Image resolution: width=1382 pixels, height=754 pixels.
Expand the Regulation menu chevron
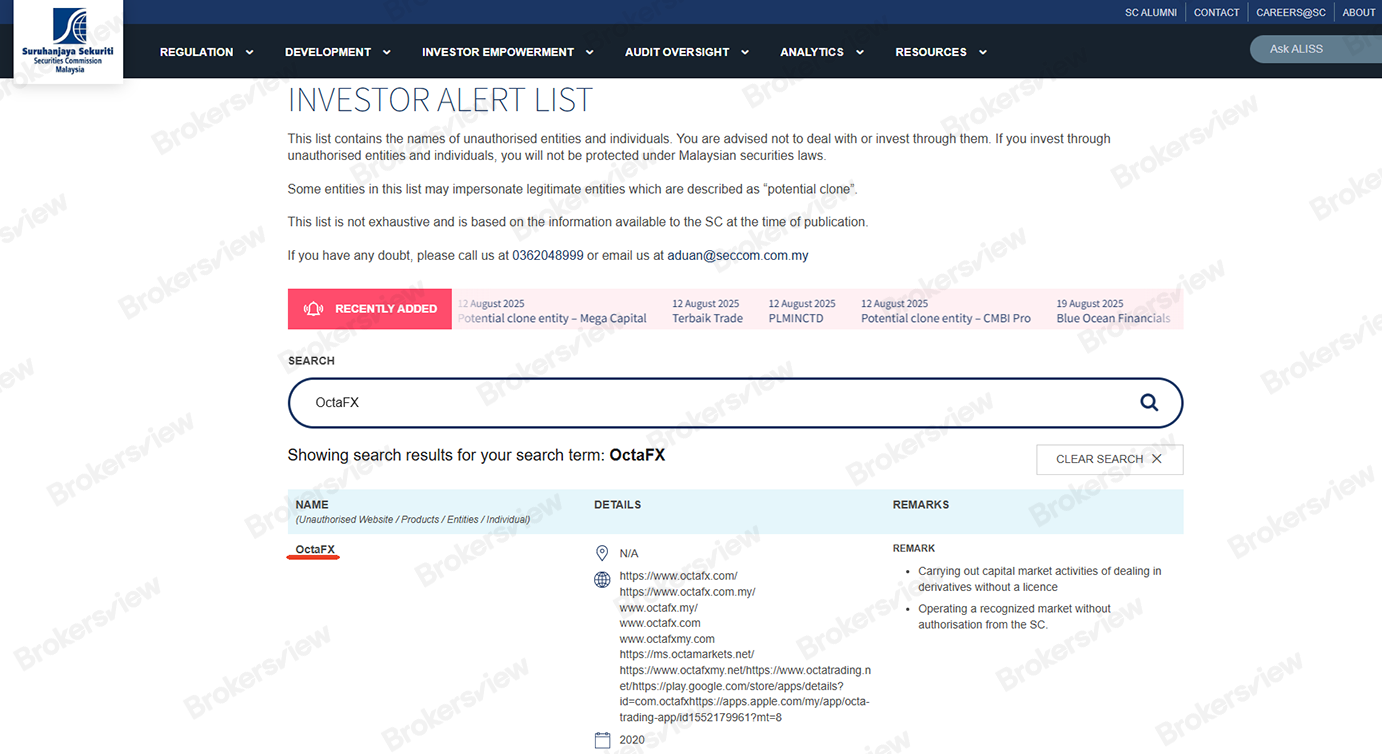249,52
